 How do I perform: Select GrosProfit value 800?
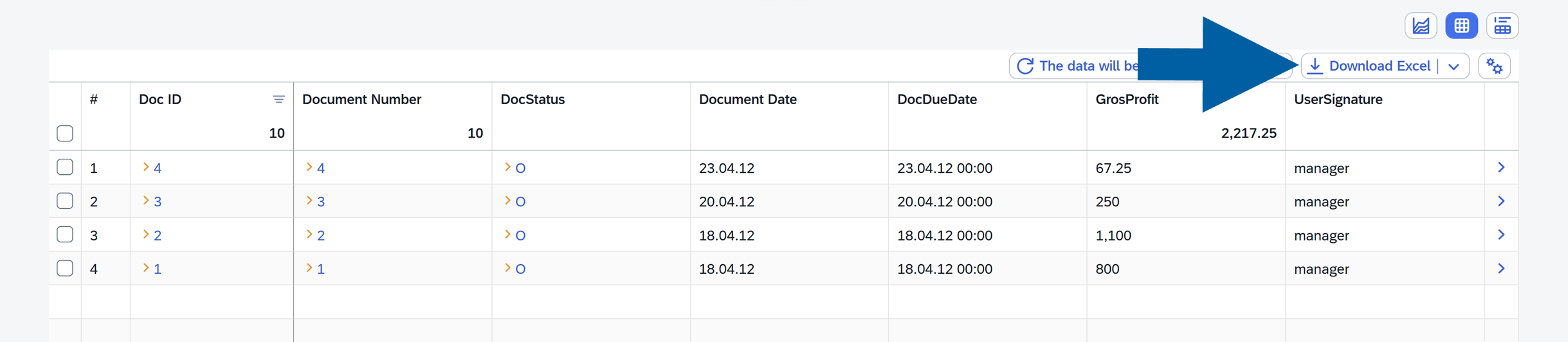click(1108, 269)
